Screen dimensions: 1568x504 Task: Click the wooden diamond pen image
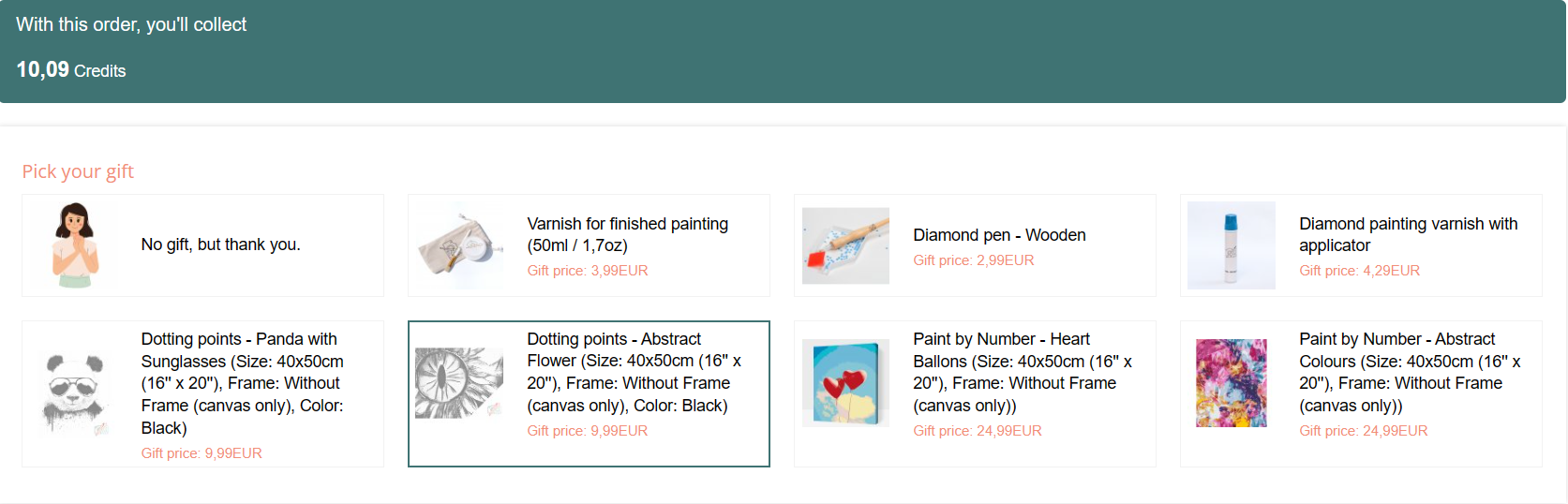pos(845,245)
